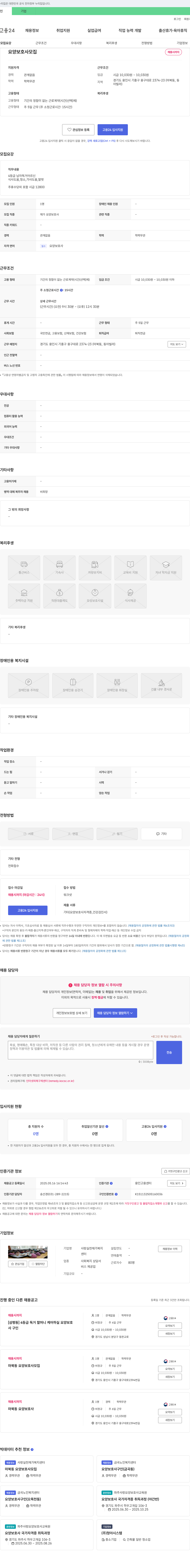Switch to the 우대사항 section tab
The height and width of the screenshot is (1568, 190).
pos(76,43)
